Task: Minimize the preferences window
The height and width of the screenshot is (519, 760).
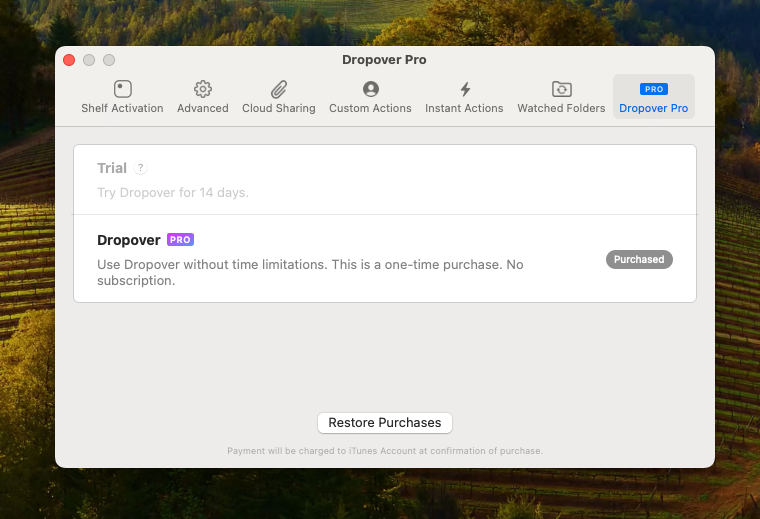Action: 89,60
